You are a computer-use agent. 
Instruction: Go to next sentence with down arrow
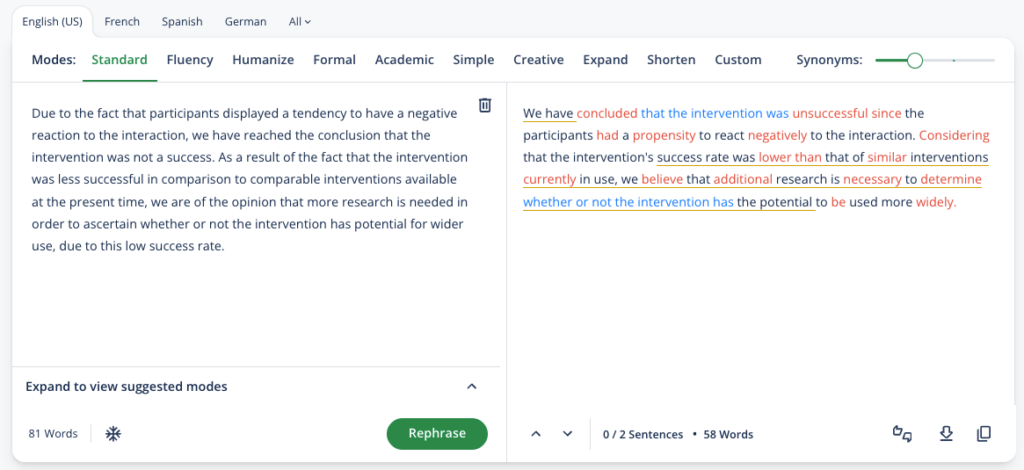pyautogui.click(x=567, y=434)
